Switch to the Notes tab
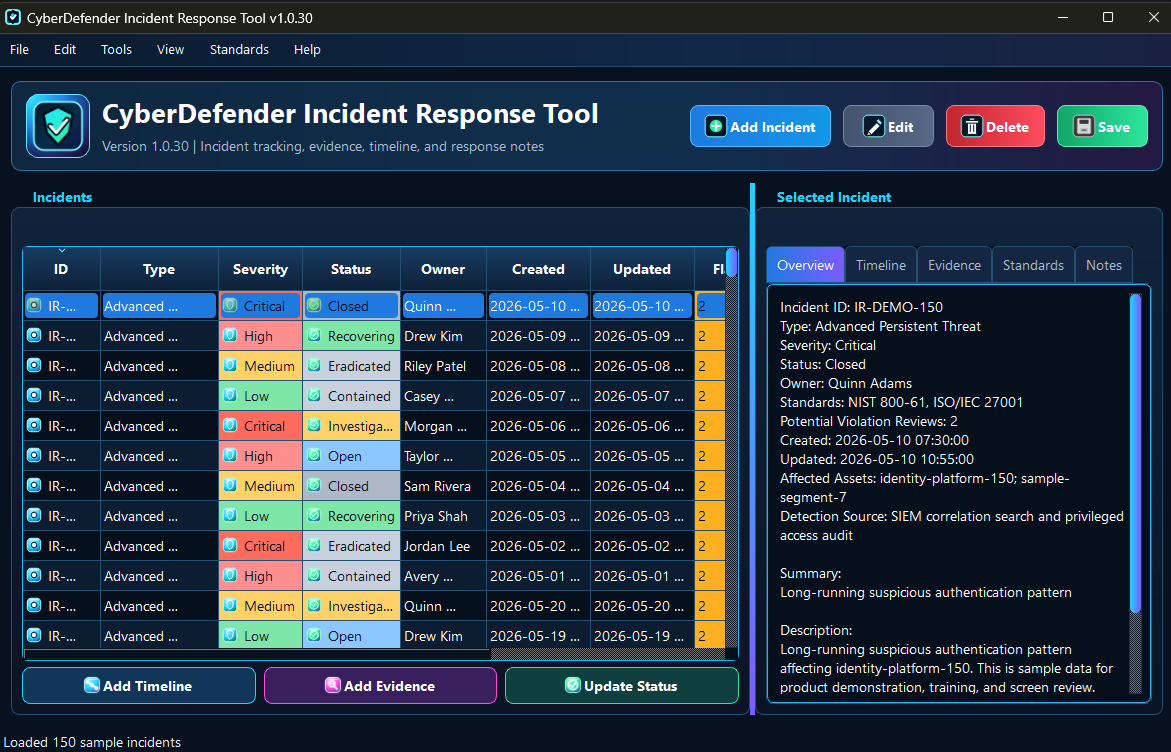The image size is (1171, 752). (x=1104, y=265)
